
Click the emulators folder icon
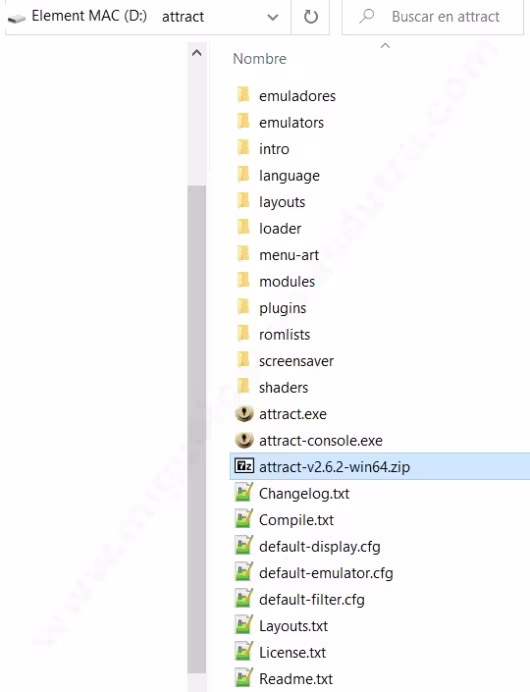(x=244, y=122)
